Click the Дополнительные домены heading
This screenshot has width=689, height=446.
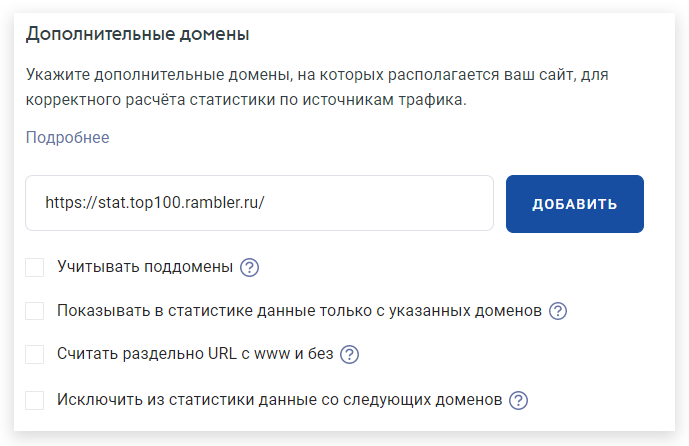(x=138, y=34)
